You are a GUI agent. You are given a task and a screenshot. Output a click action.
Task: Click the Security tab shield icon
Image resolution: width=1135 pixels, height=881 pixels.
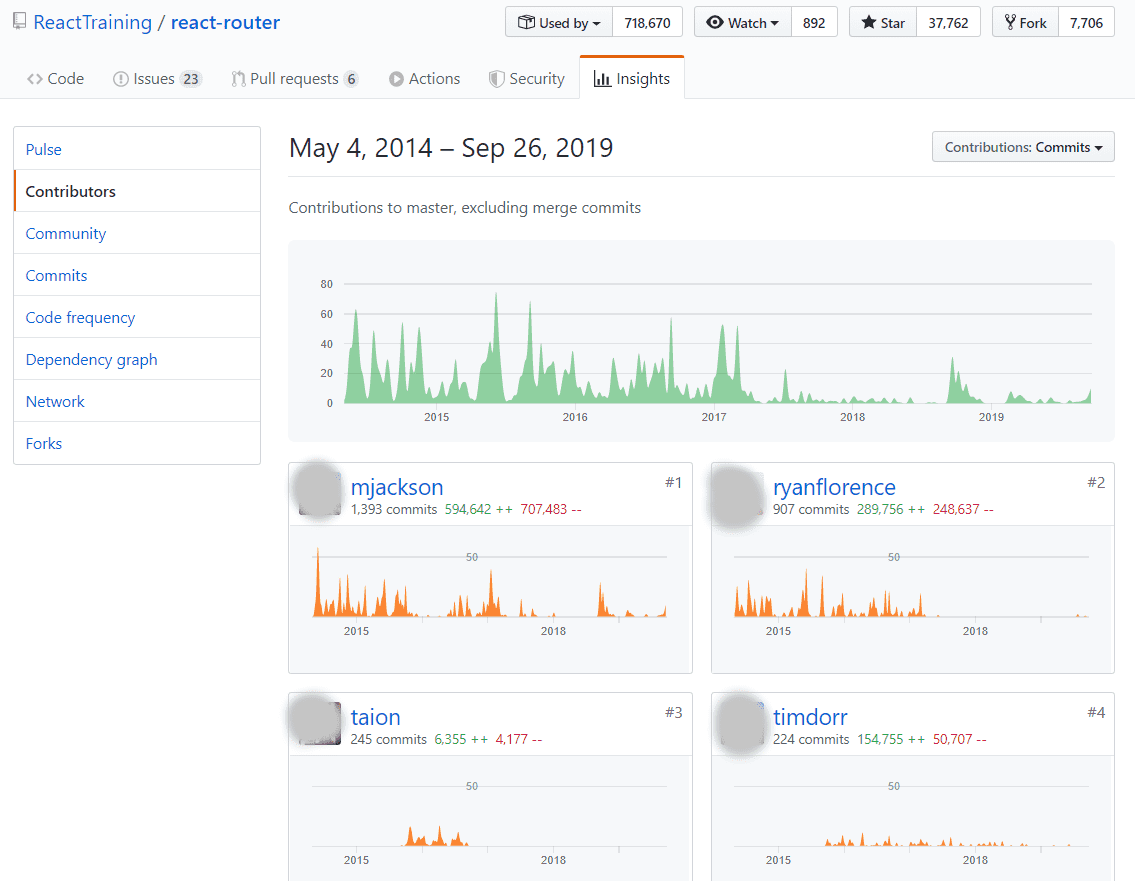click(x=497, y=79)
